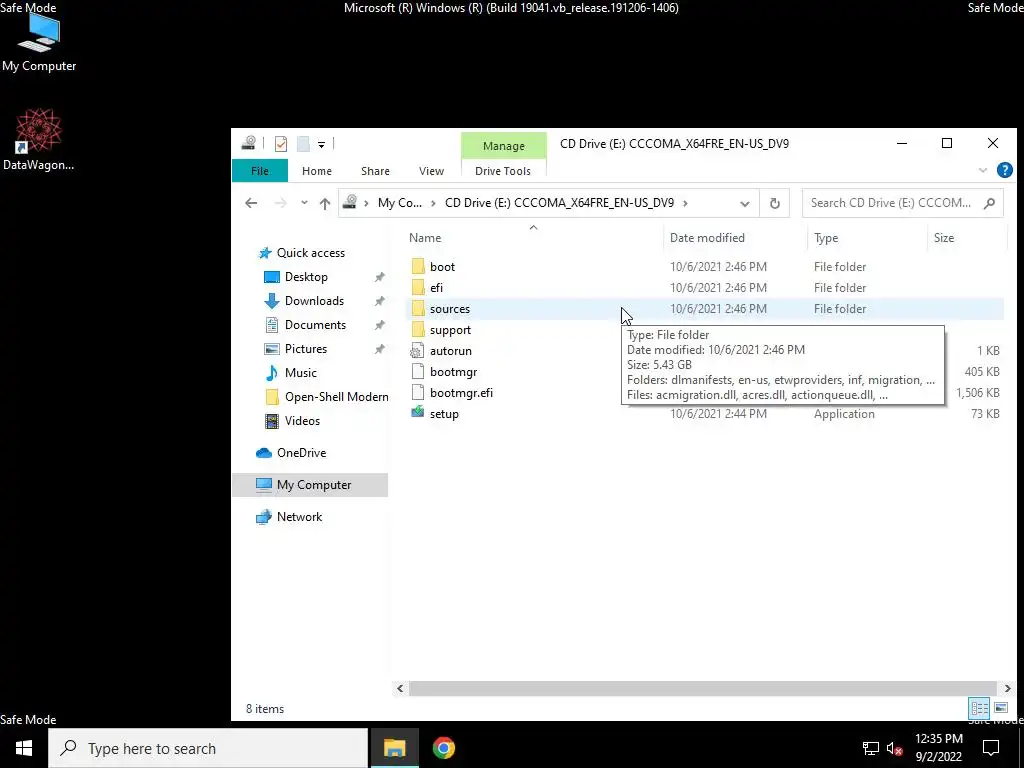Image resolution: width=1024 pixels, height=768 pixels.
Task: Click the taskbar search box
Action: pyautogui.click(x=208, y=748)
